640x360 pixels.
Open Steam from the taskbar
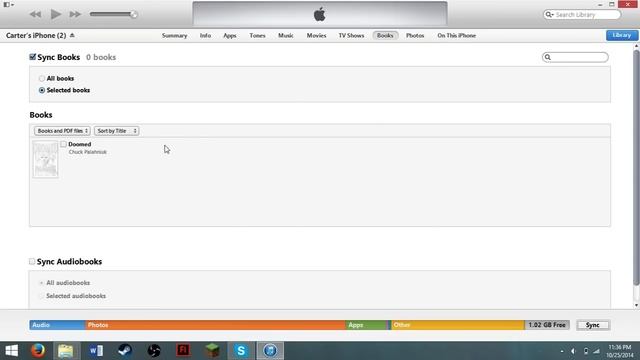click(x=124, y=351)
